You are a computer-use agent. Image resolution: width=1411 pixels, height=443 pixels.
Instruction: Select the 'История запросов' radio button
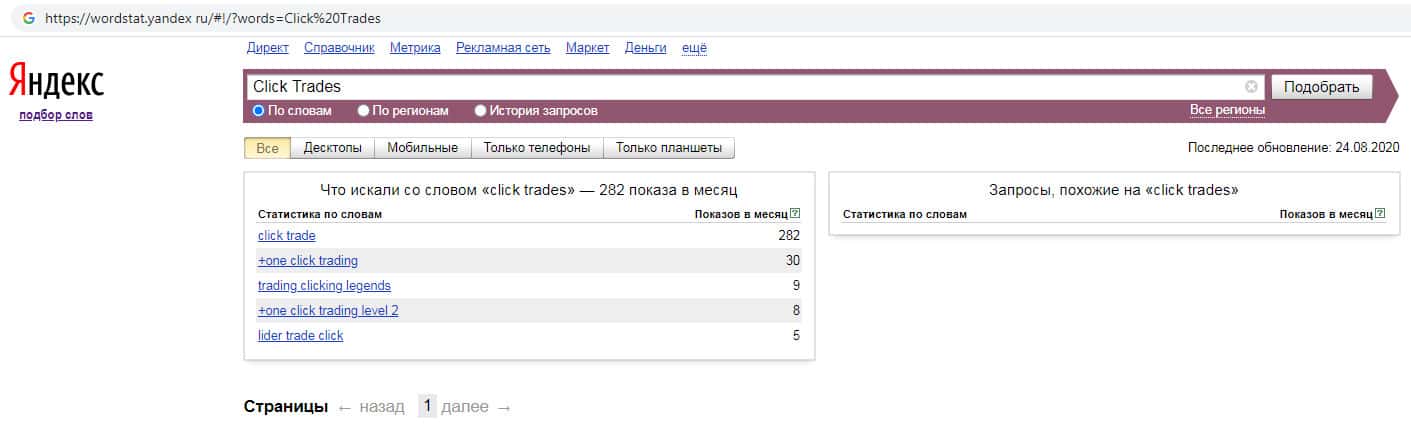click(481, 111)
